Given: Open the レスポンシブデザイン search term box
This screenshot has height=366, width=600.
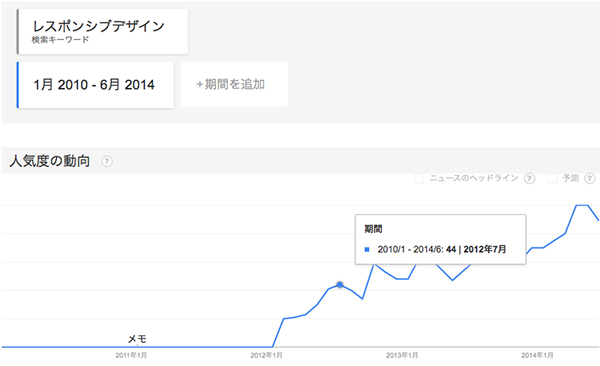Looking at the screenshot, I should pos(102,31).
